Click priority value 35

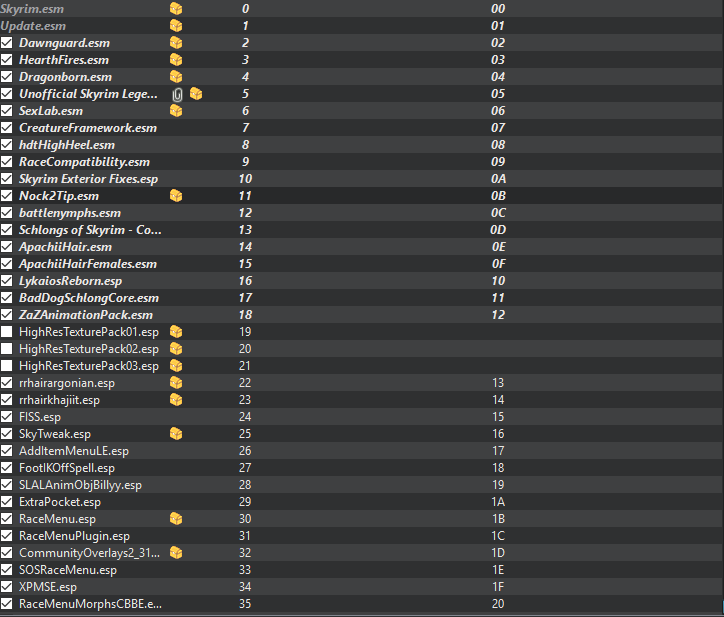245,604
